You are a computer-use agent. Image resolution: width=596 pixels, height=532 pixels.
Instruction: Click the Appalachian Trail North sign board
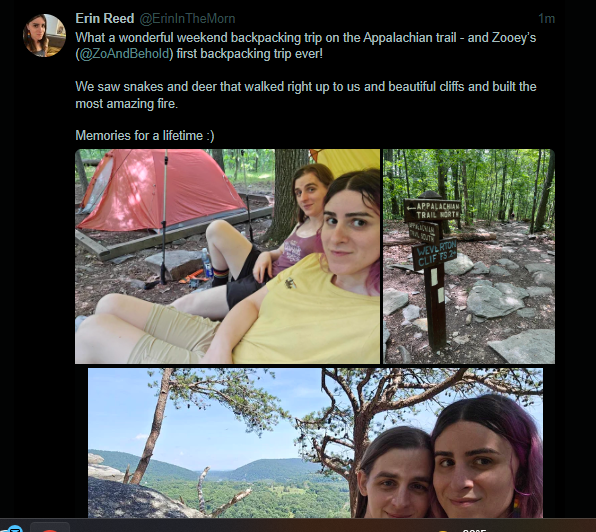click(433, 210)
